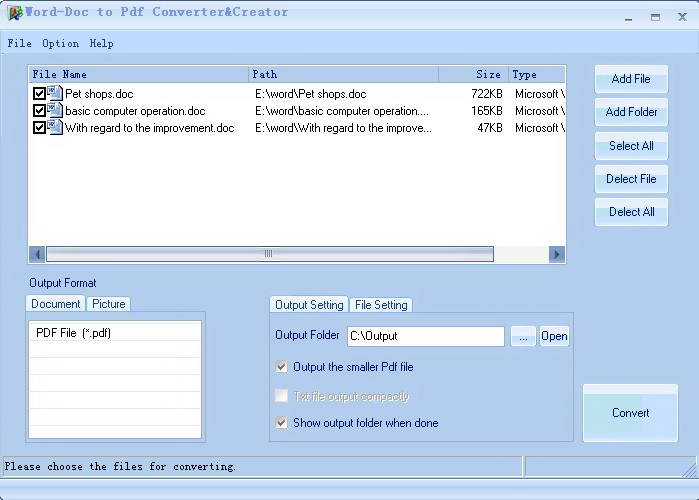Click the Select All button
Screen dimensions: 699x500
click(631, 146)
